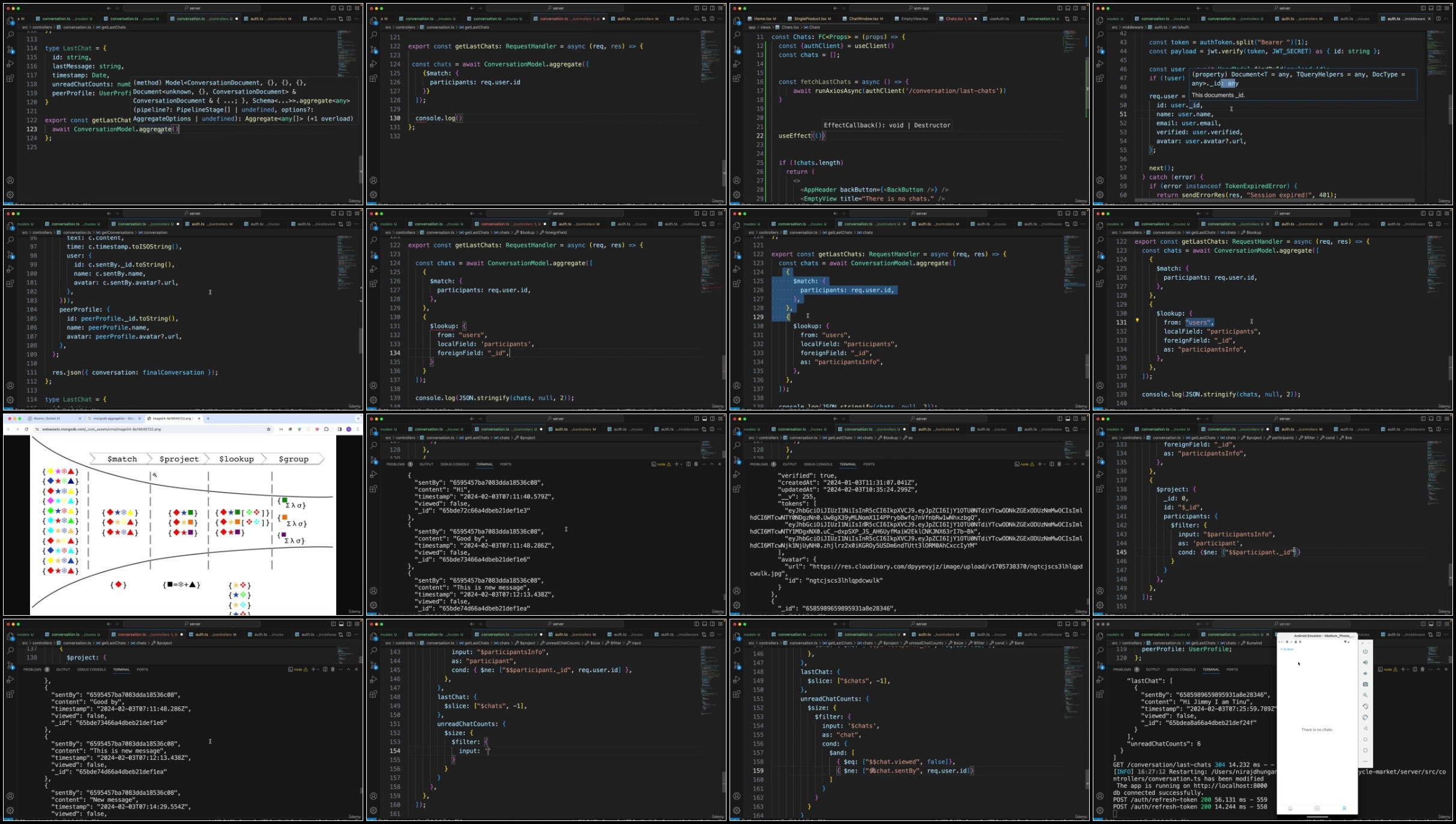1456x824 pixels.
Task: Rotate emulator right using the second rotate icon
Action: (1365, 717)
